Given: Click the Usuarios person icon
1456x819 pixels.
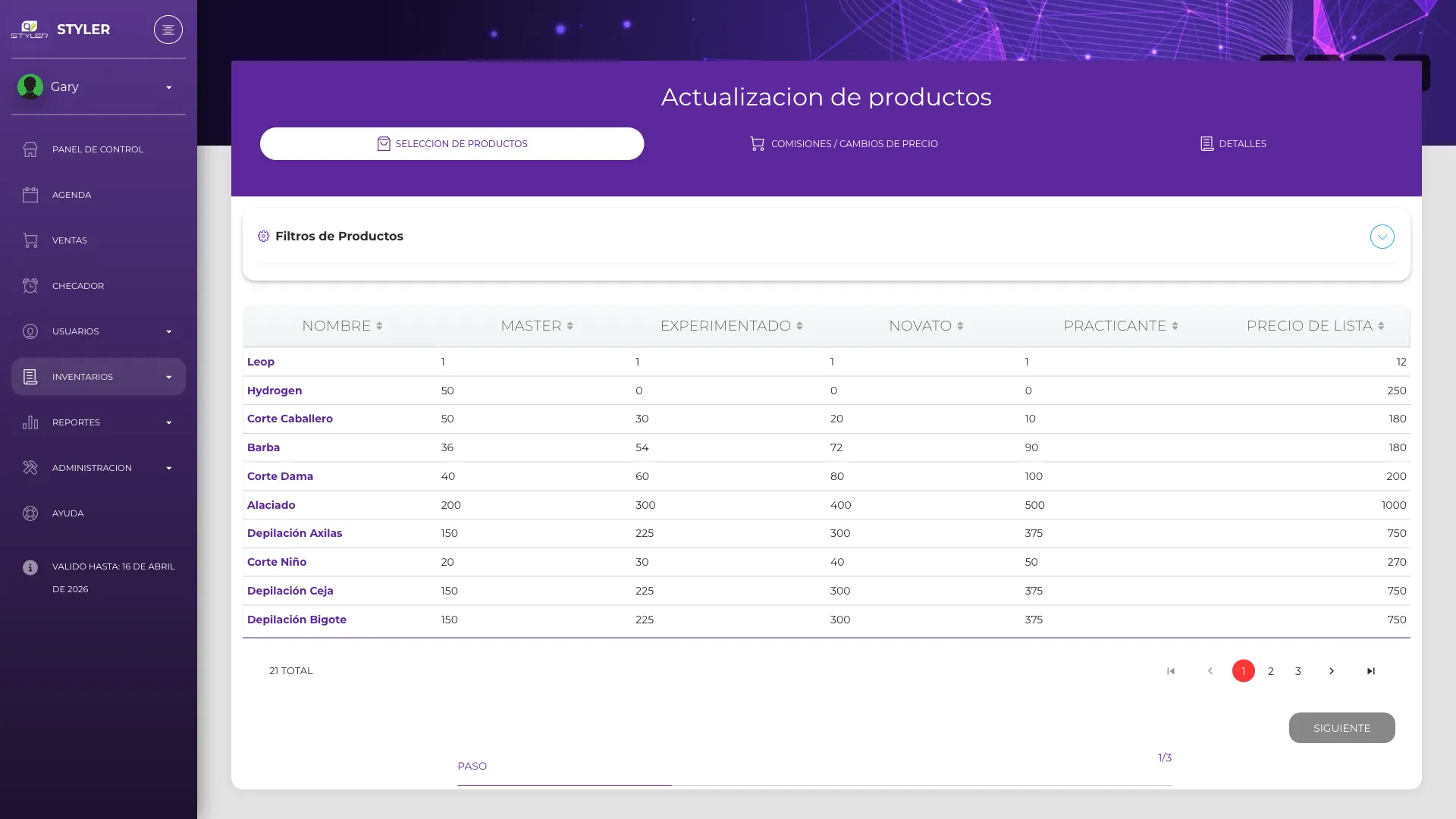Looking at the screenshot, I should tap(30, 331).
